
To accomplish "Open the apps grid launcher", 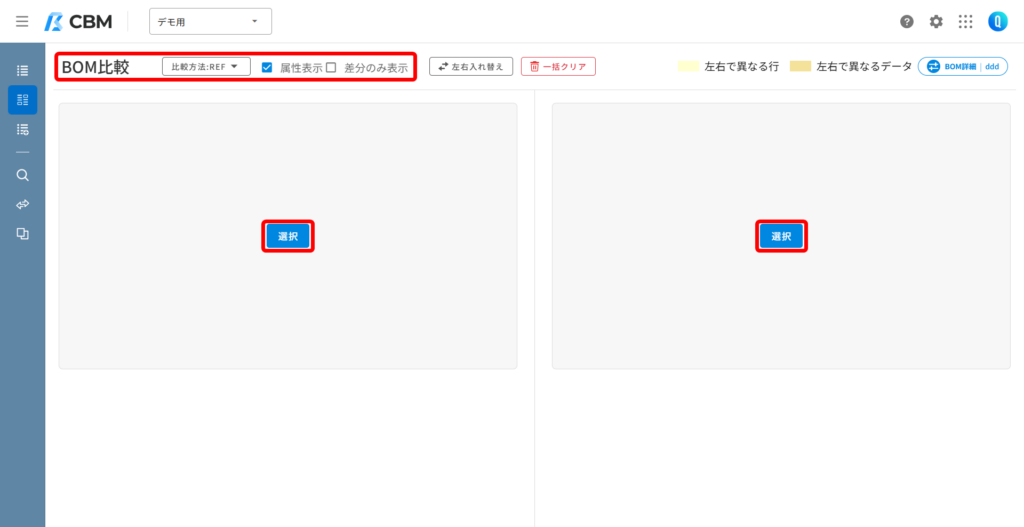I will (965, 22).
